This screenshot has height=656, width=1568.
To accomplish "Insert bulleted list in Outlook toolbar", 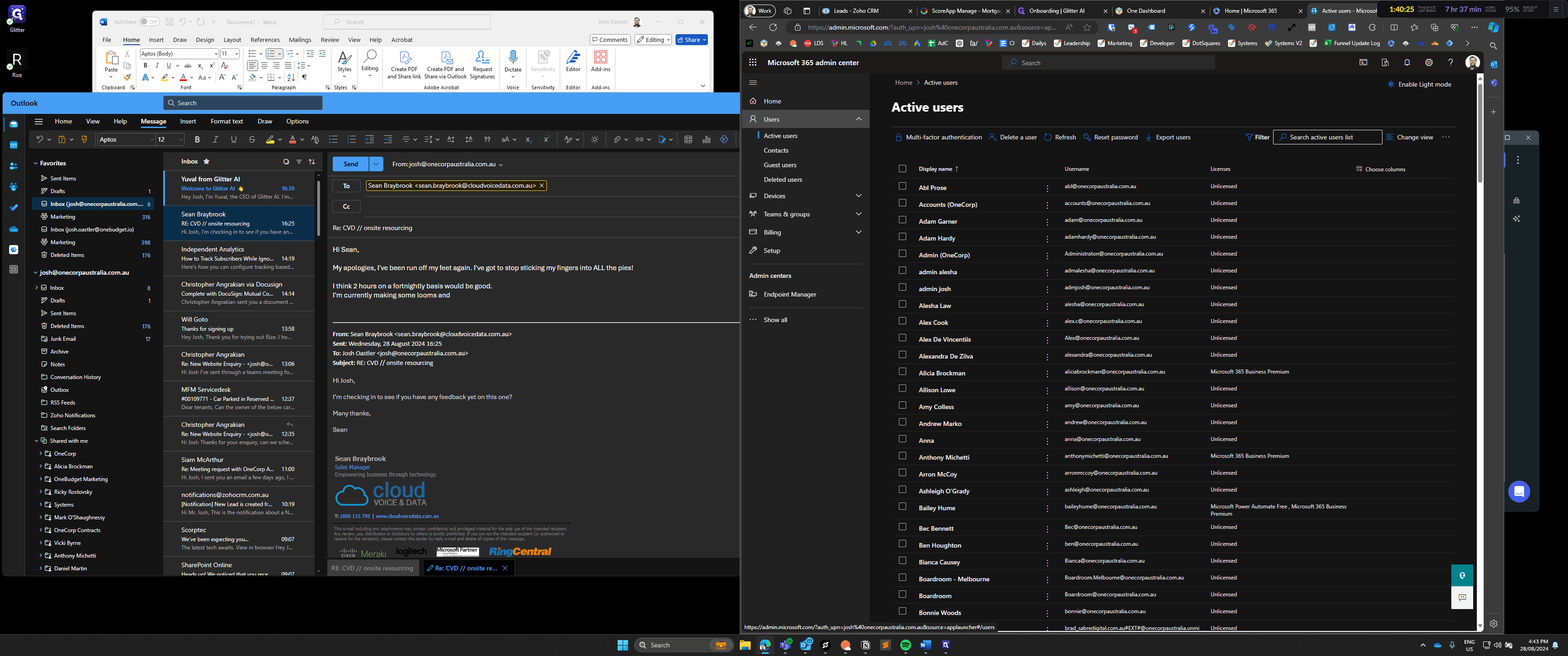I will pos(333,139).
